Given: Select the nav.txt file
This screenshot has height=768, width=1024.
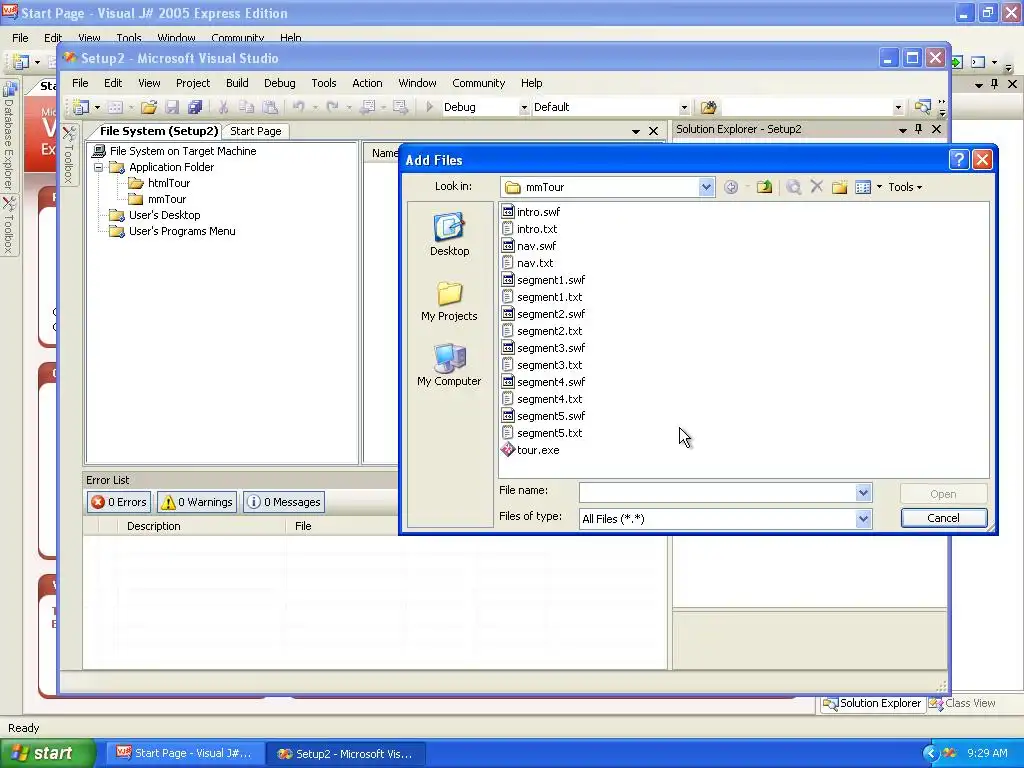Looking at the screenshot, I should [x=528, y=263].
